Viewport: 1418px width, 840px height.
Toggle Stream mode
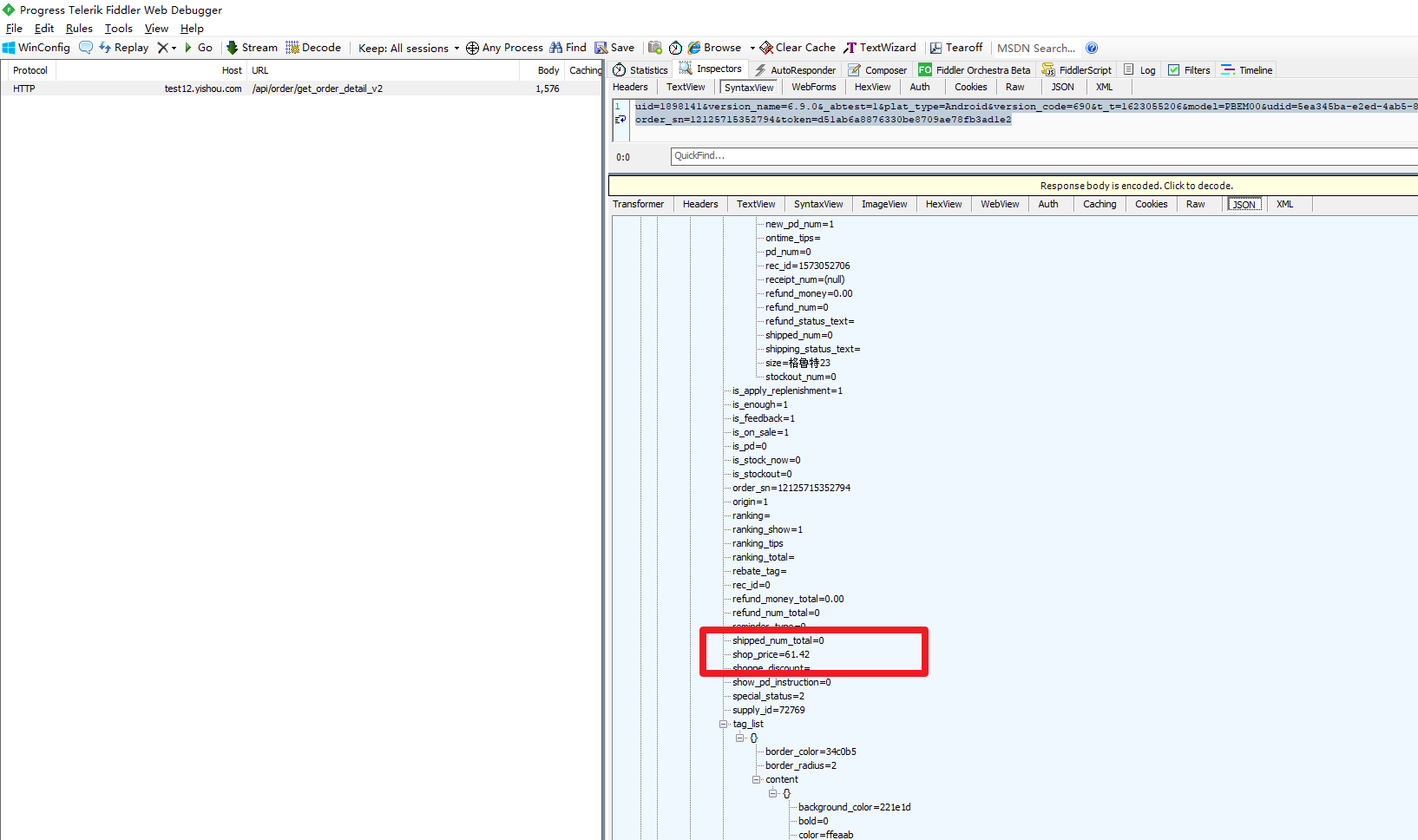pyautogui.click(x=252, y=48)
